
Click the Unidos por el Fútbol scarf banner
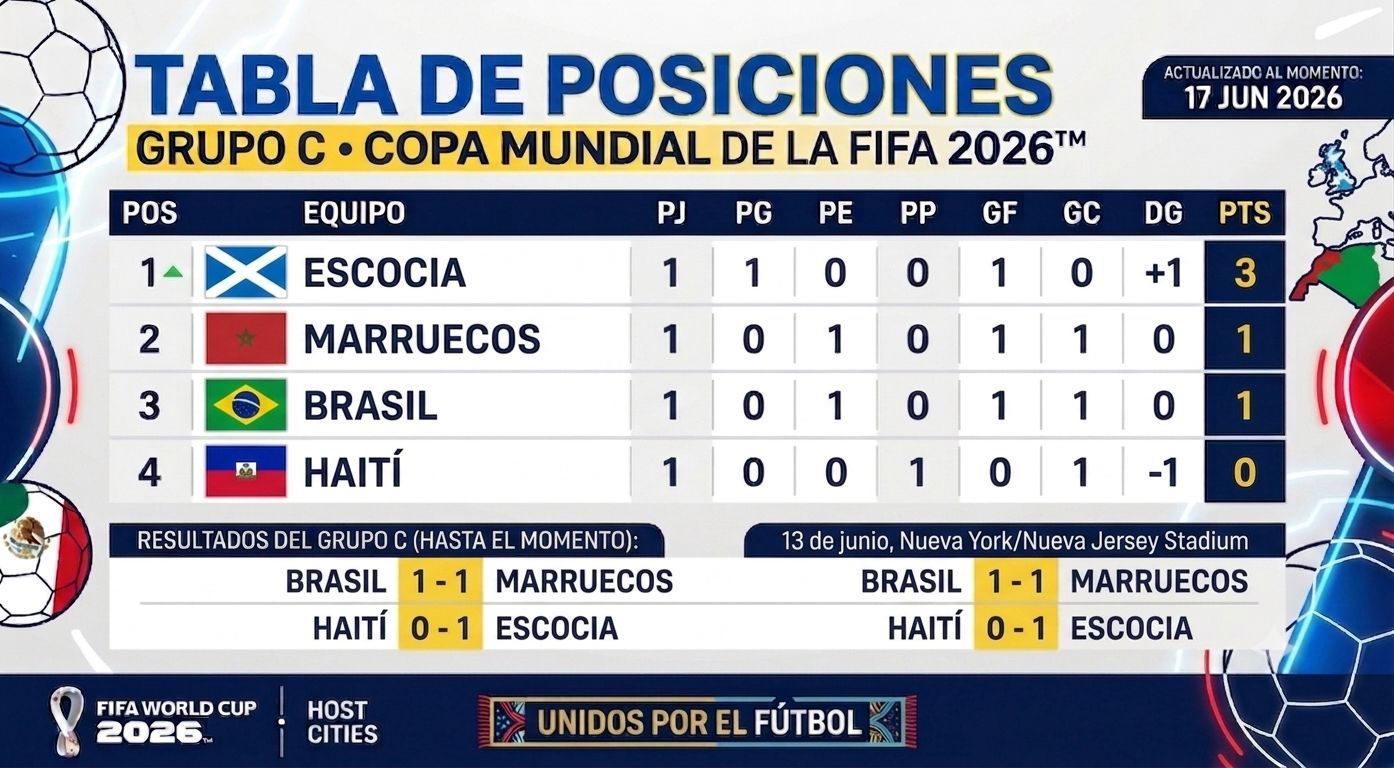pos(697,722)
